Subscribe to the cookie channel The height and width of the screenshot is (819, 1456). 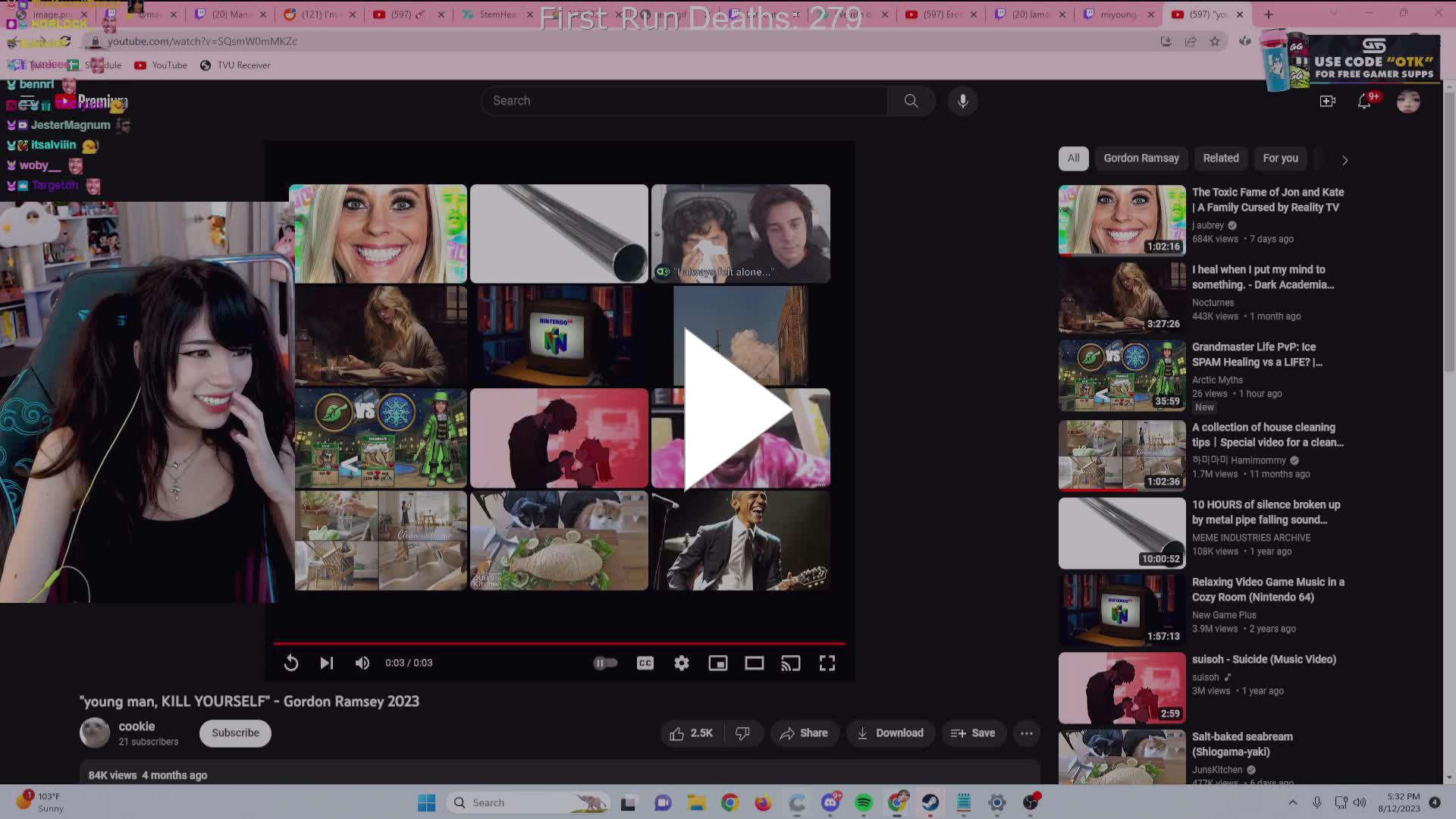[x=235, y=733]
